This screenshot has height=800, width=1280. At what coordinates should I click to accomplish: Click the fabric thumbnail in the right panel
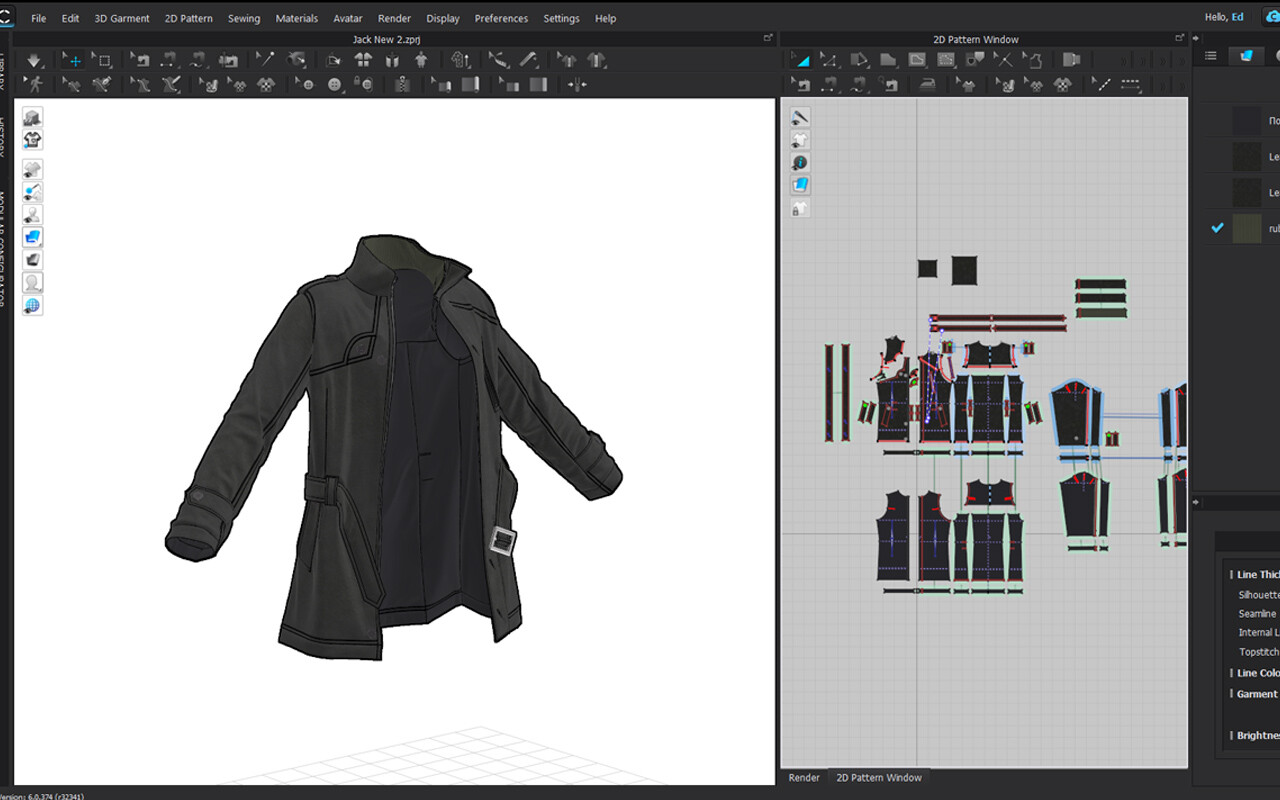1246,228
